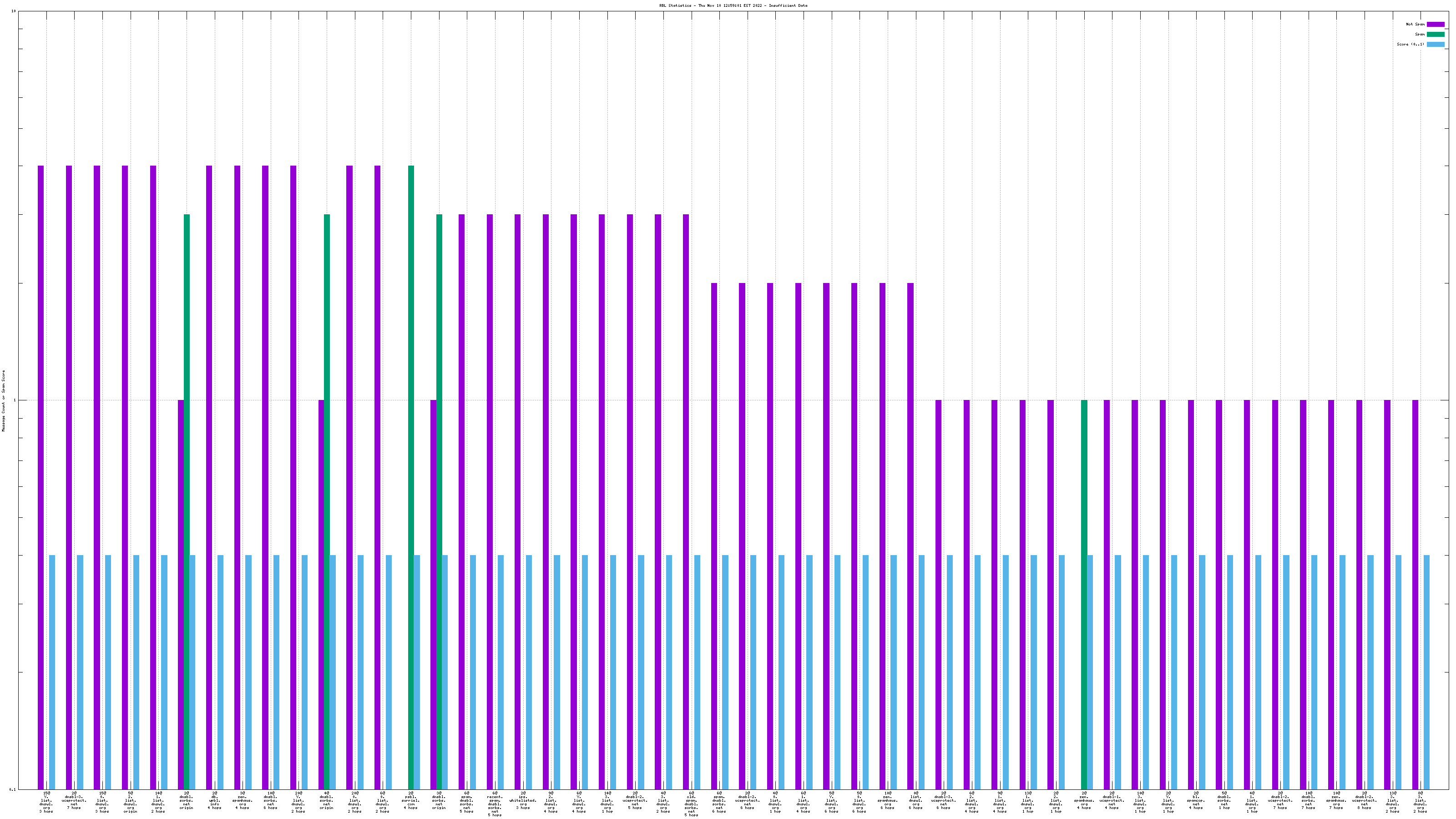
Task: Click the blue score bar above ips.whitelisted.org
Action: point(528,672)
